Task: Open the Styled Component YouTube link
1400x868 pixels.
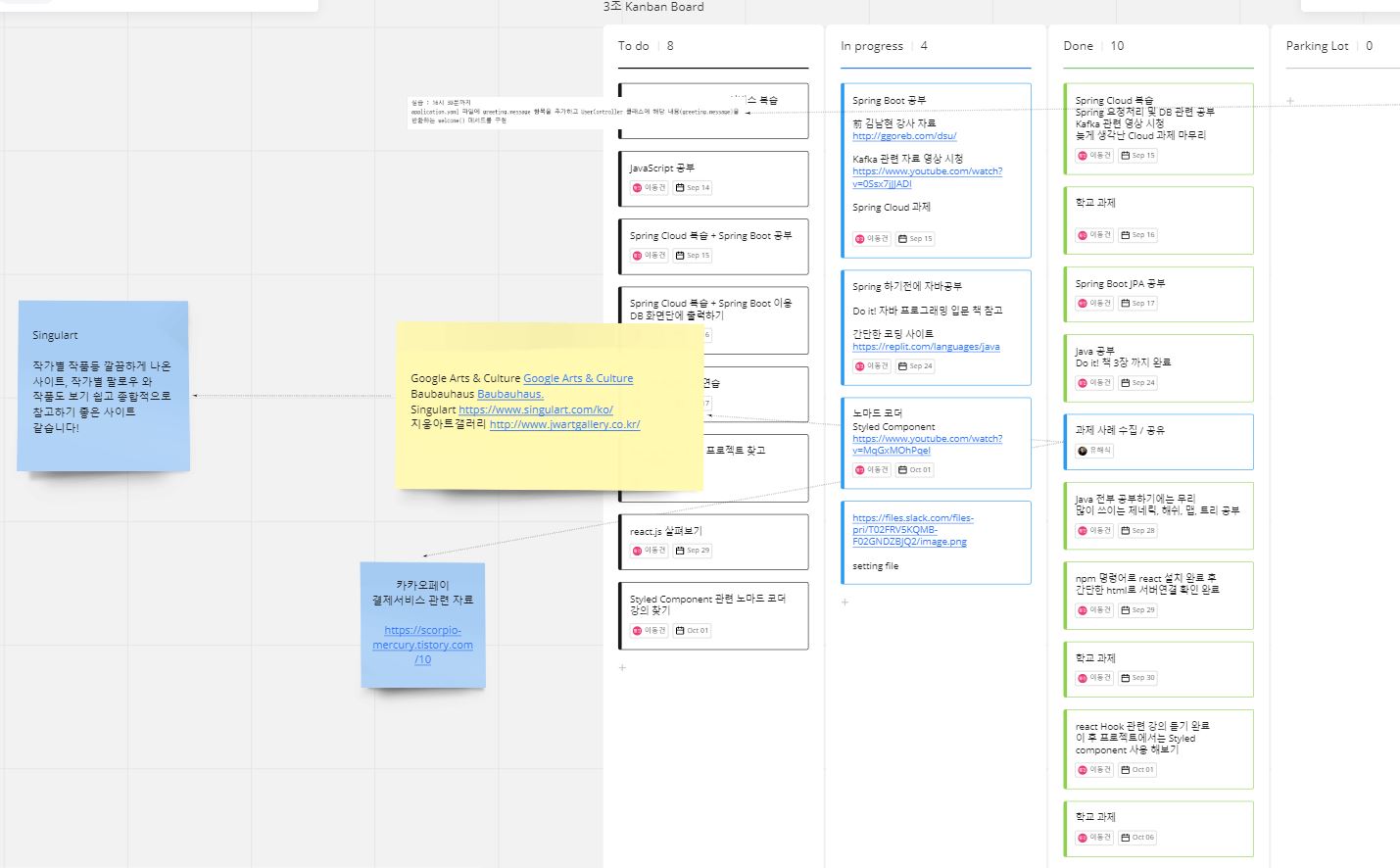Action: (927, 445)
